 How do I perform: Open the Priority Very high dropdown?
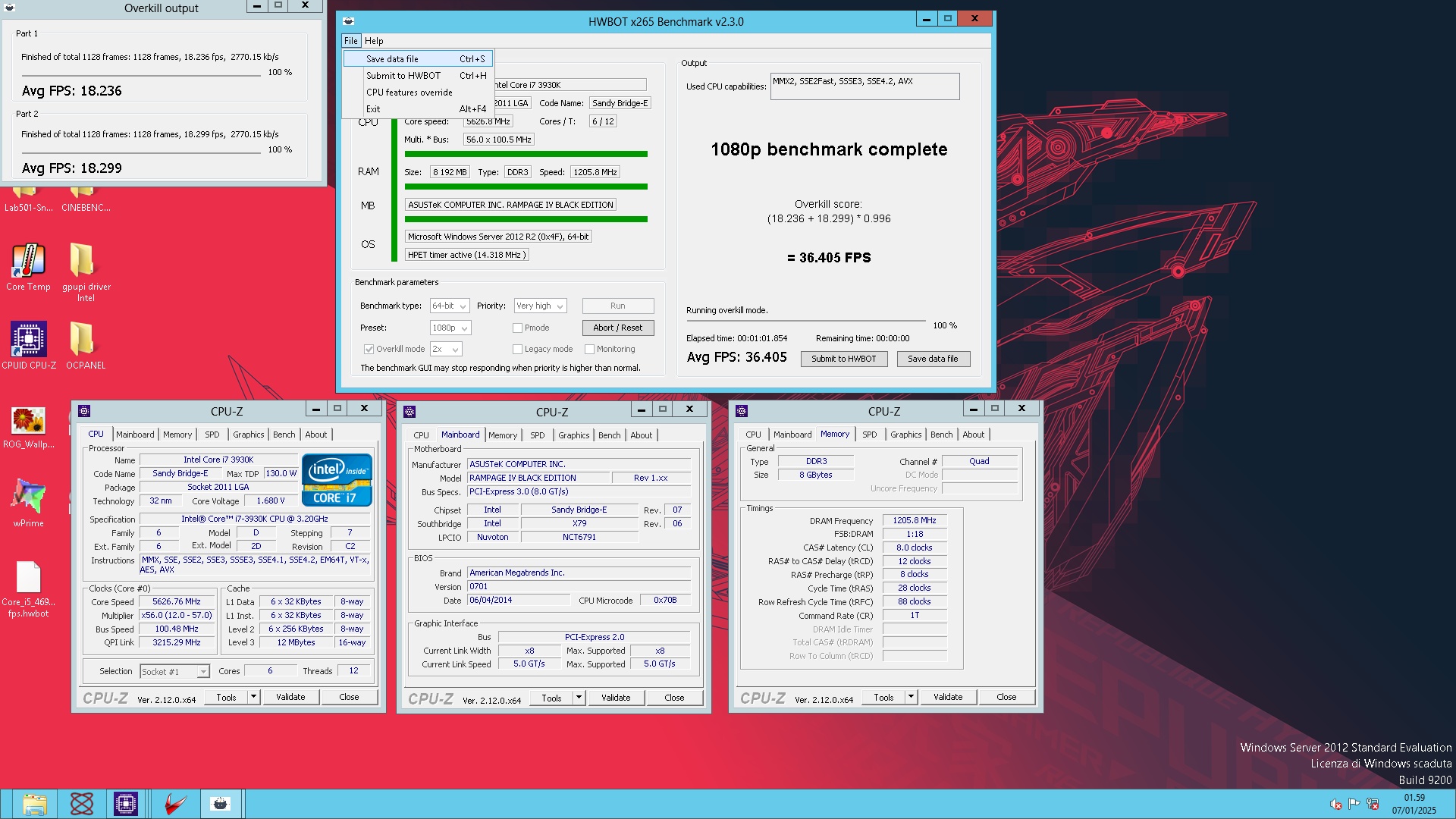(x=540, y=306)
